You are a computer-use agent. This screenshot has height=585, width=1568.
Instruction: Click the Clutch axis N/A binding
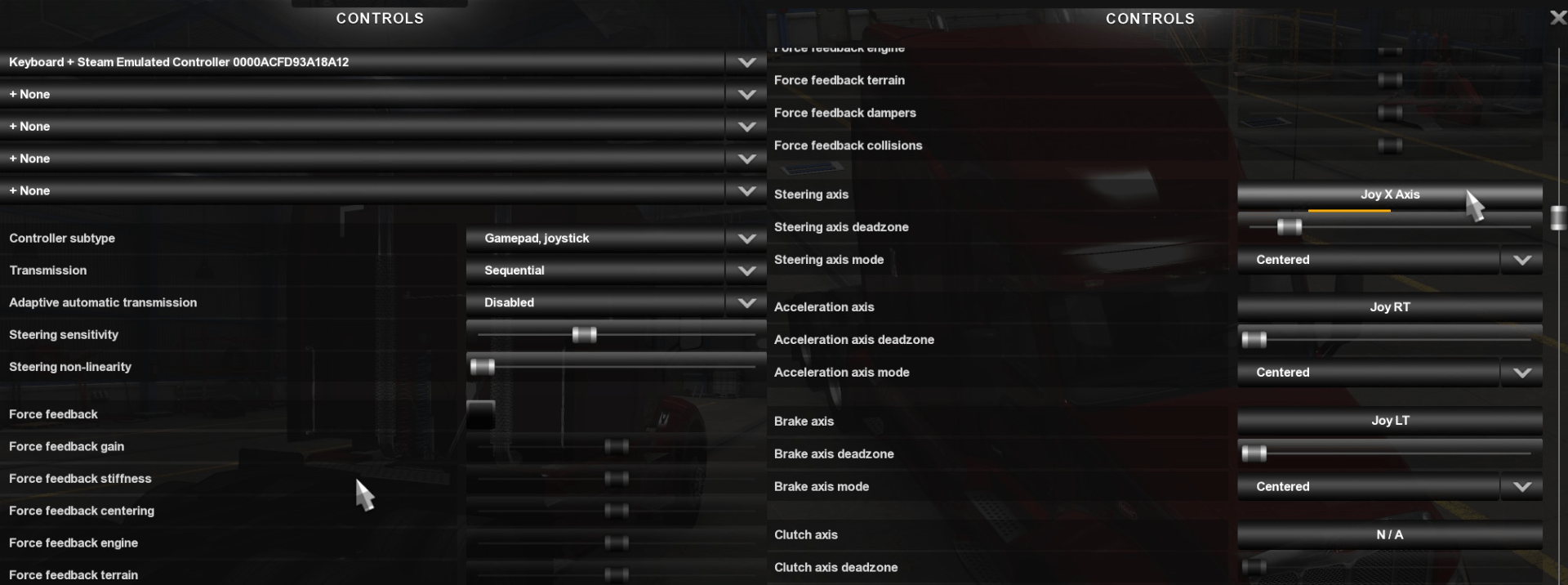pos(1390,535)
